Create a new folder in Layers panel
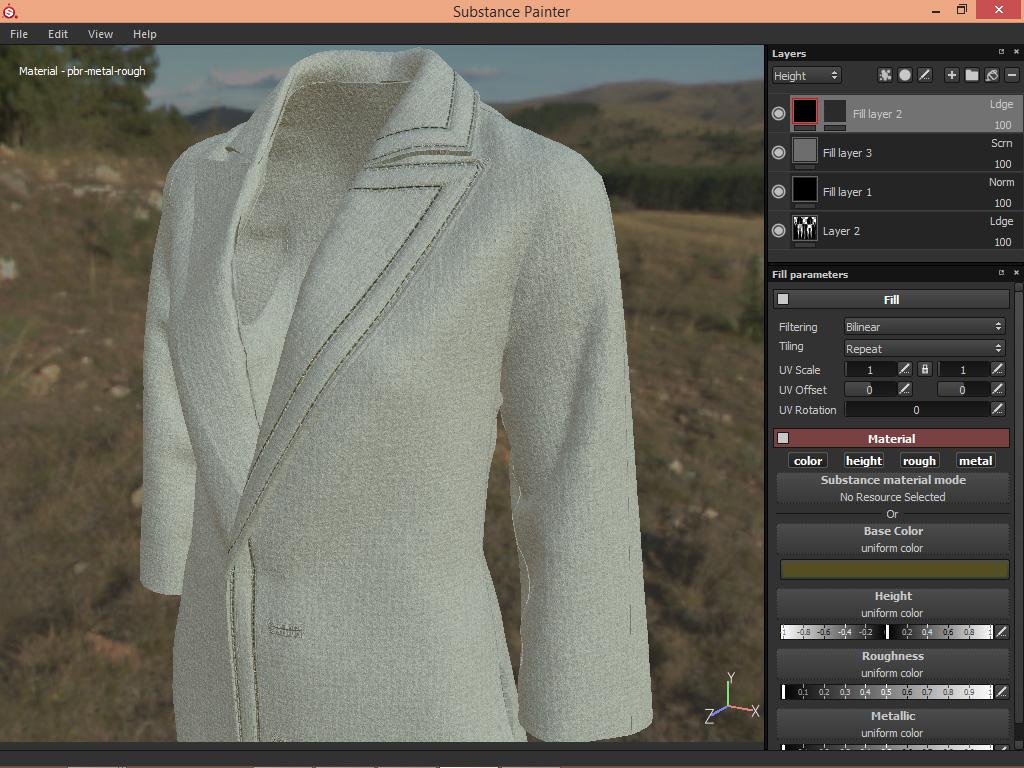Viewport: 1024px width, 768px height. (x=971, y=75)
